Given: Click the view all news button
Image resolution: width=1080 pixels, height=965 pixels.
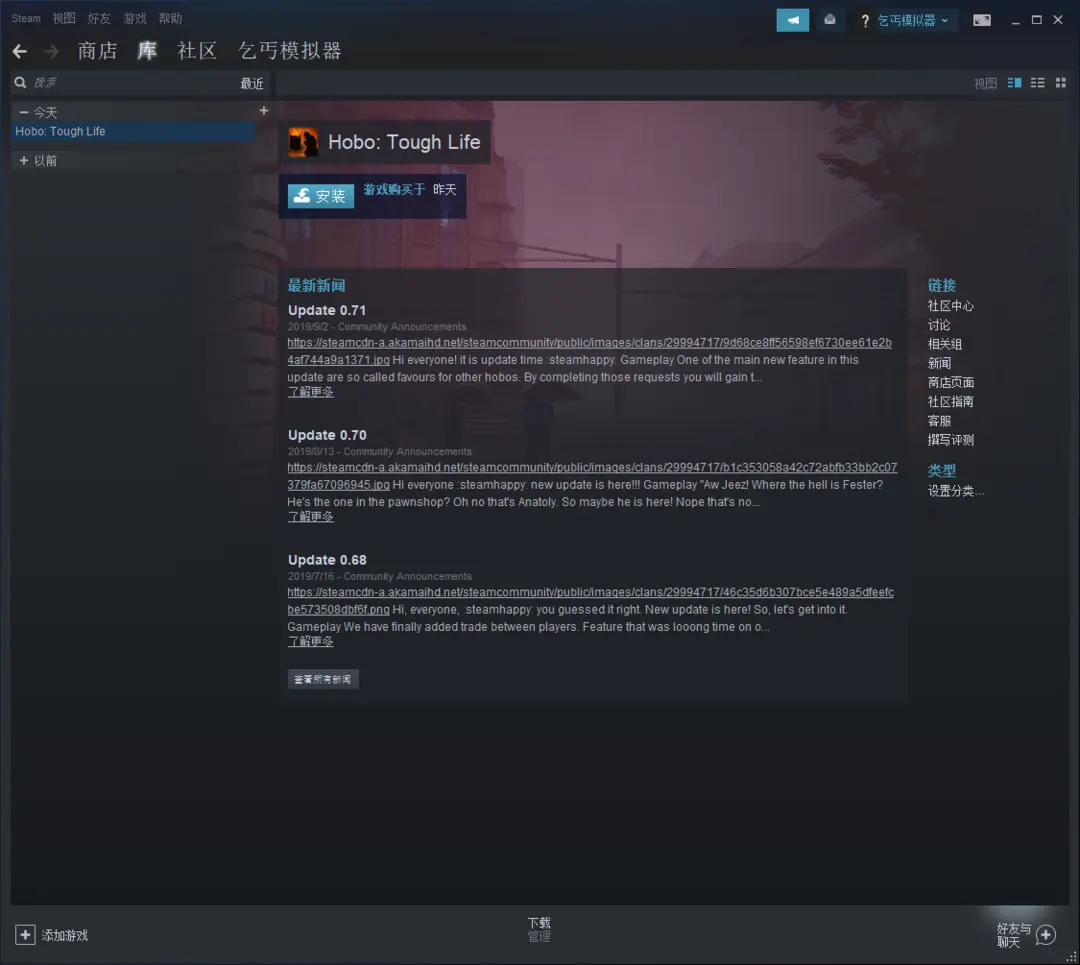Looking at the screenshot, I should tap(323, 679).
